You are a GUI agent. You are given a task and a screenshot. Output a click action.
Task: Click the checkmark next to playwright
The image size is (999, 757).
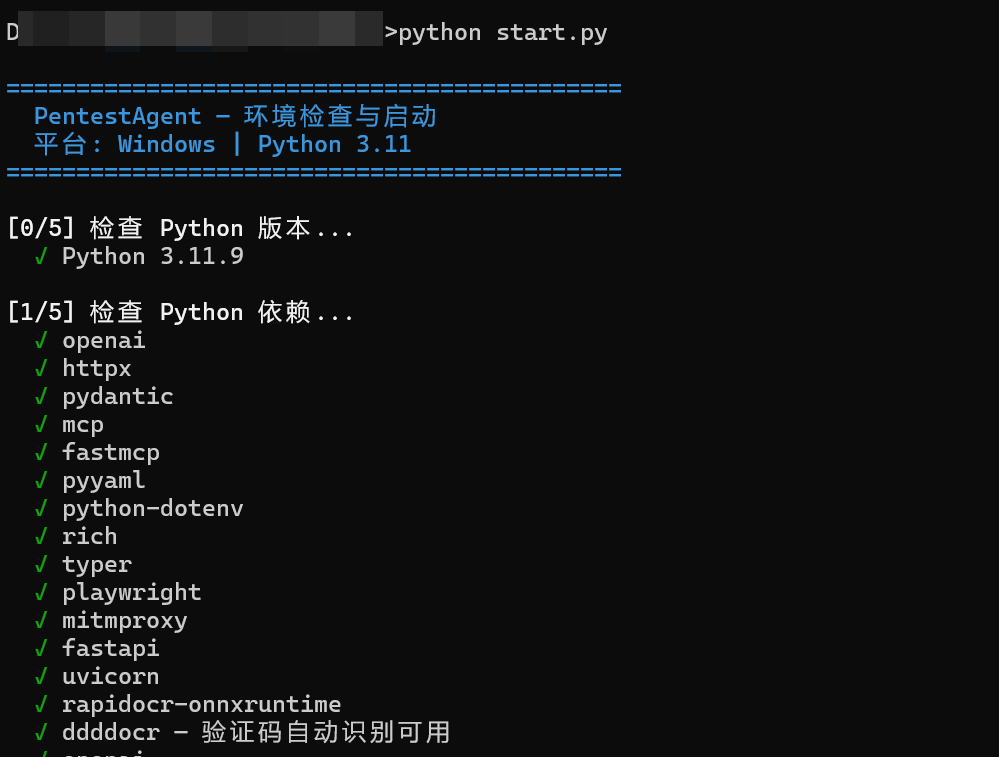pos(41,593)
